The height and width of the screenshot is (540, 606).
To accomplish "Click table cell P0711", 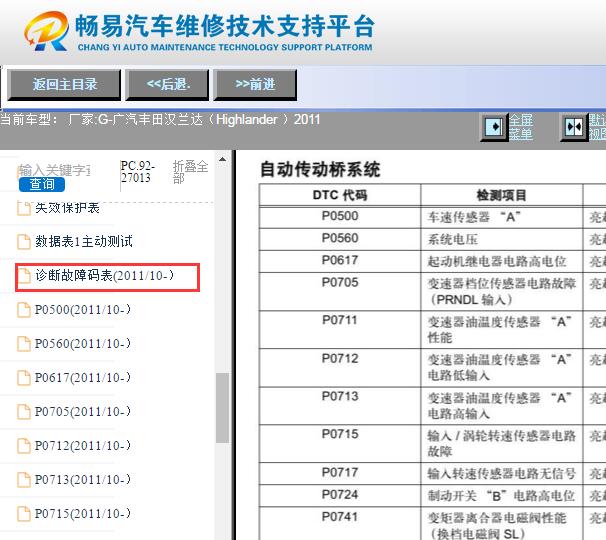I will pyautogui.click(x=340, y=329).
